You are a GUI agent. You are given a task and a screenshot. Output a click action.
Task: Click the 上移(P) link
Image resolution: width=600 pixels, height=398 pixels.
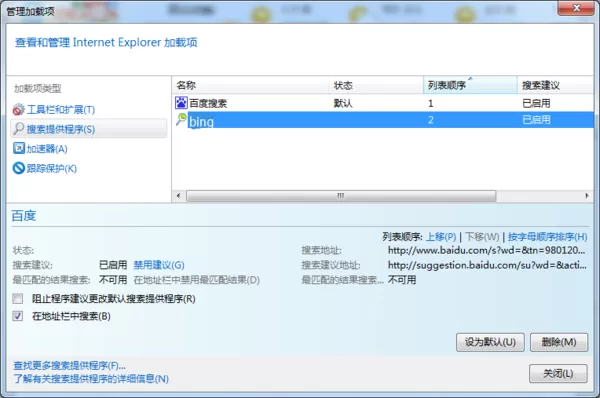coord(441,237)
